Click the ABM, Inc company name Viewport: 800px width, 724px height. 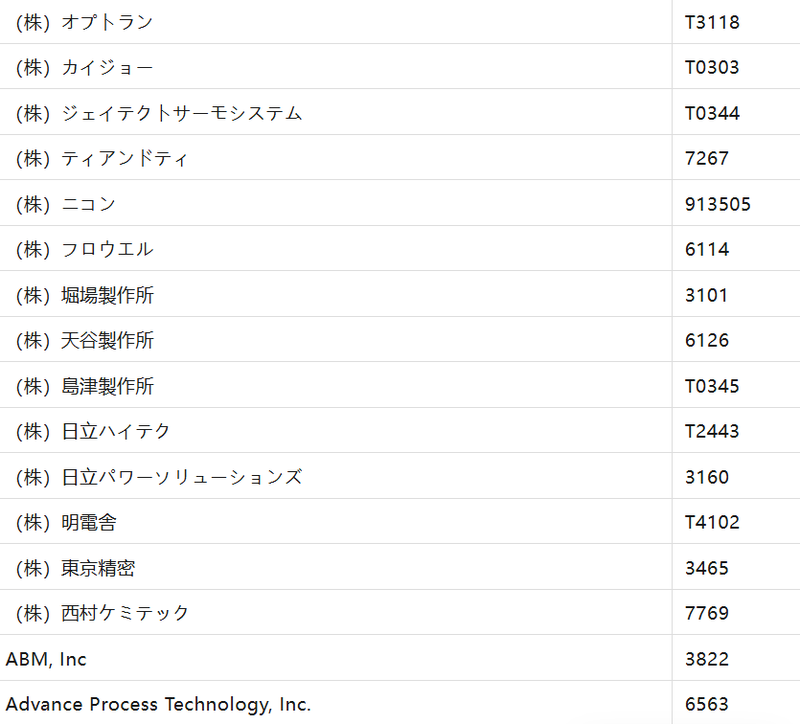[46, 659]
